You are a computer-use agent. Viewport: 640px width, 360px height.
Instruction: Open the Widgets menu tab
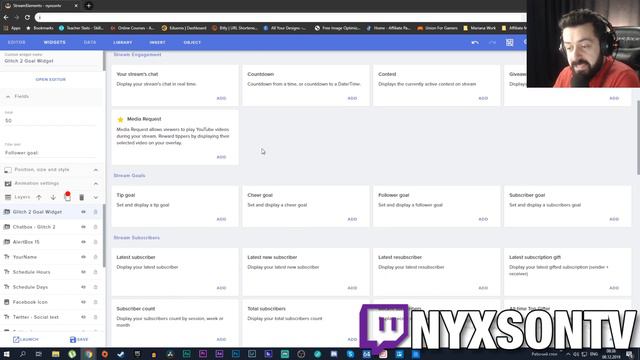point(55,42)
